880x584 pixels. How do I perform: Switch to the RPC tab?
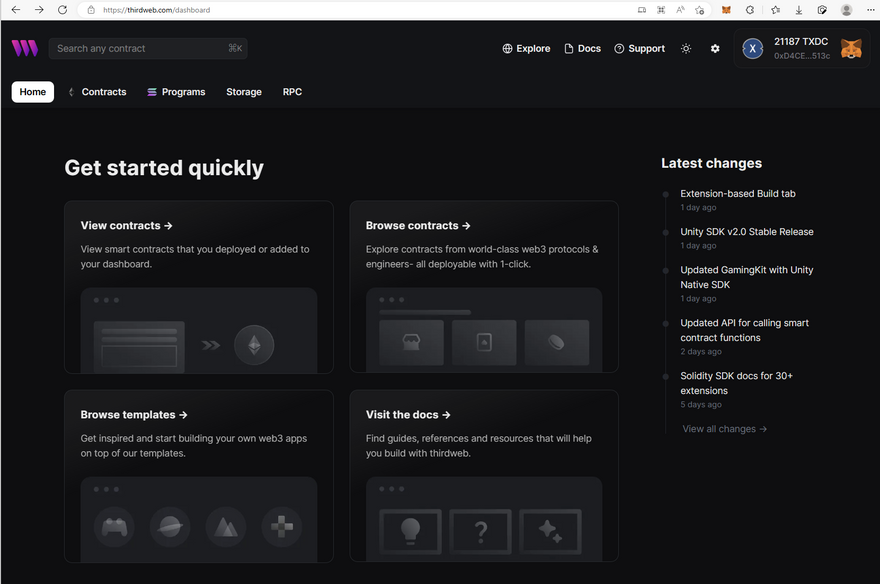[292, 92]
